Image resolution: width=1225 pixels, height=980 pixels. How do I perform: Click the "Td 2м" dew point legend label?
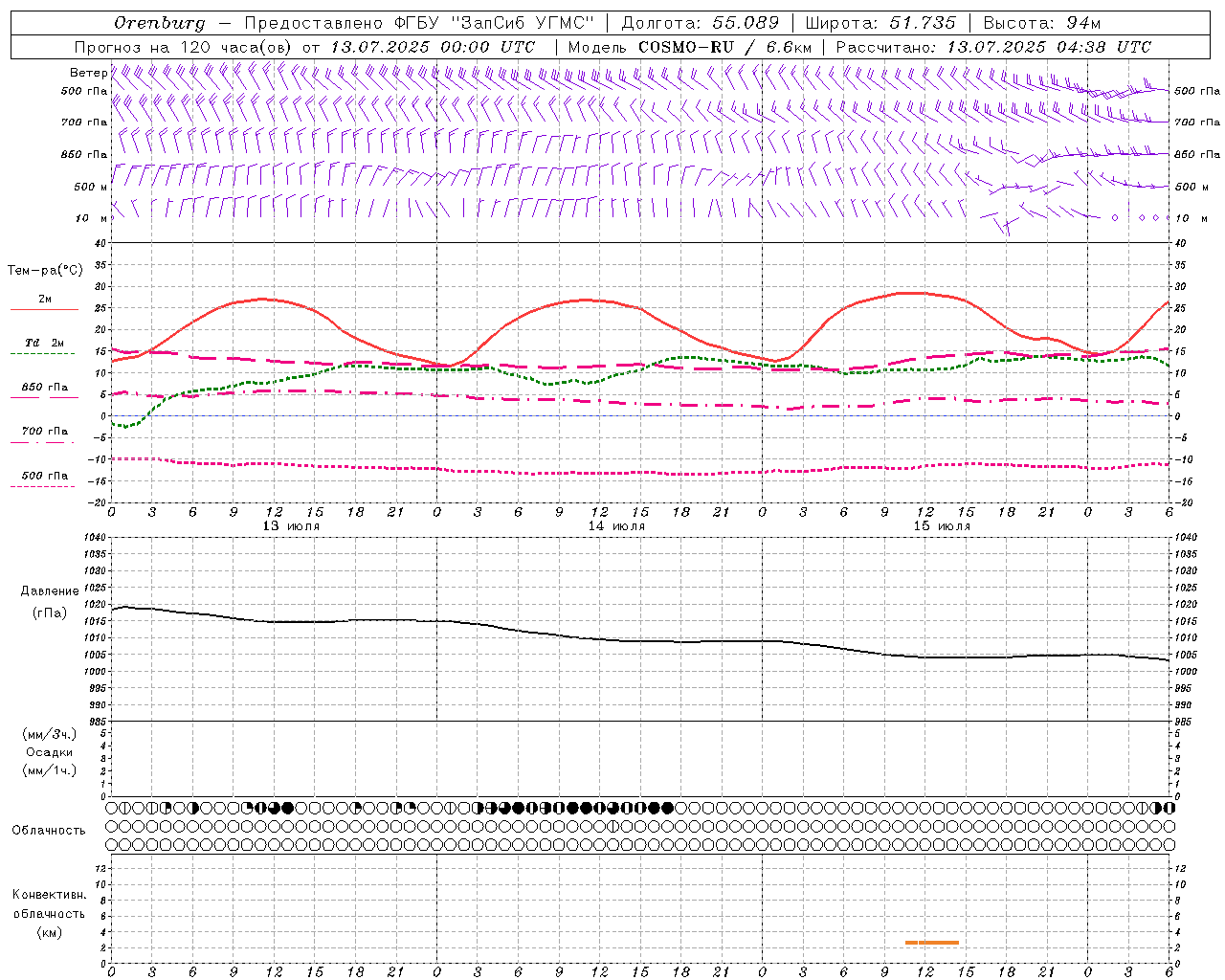click(x=45, y=343)
